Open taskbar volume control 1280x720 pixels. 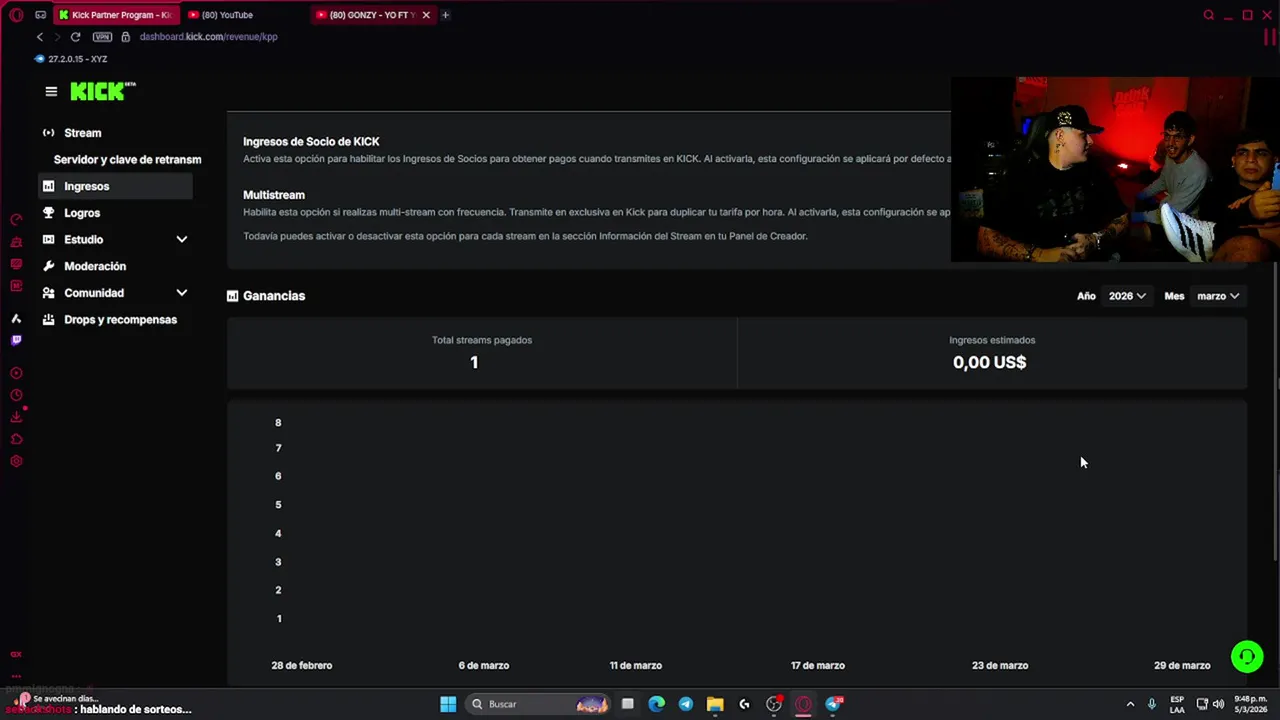pyautogui.click(x=1218, y=704)
